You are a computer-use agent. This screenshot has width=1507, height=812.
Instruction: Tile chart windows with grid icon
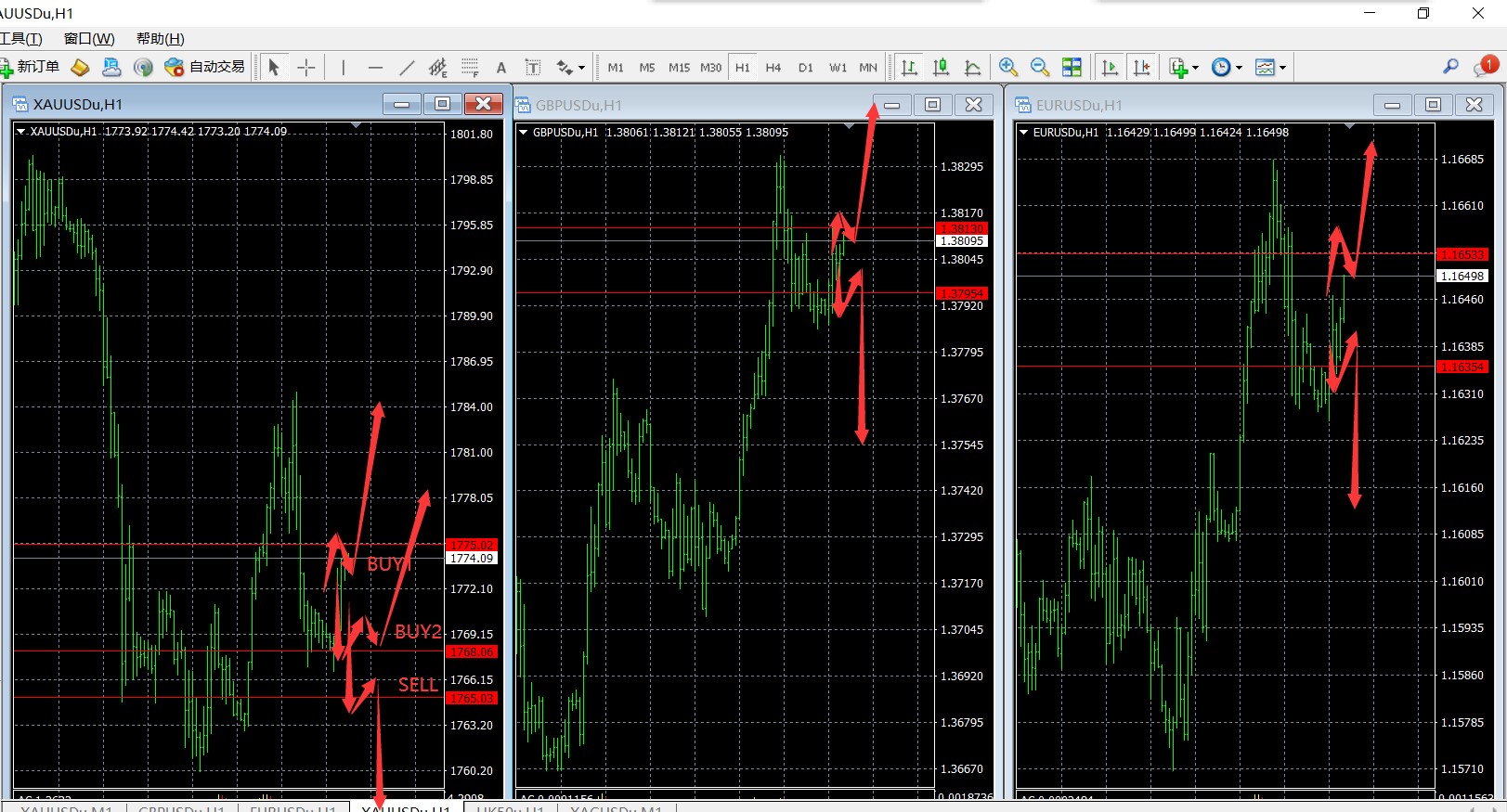click(x=1072, y=67)
